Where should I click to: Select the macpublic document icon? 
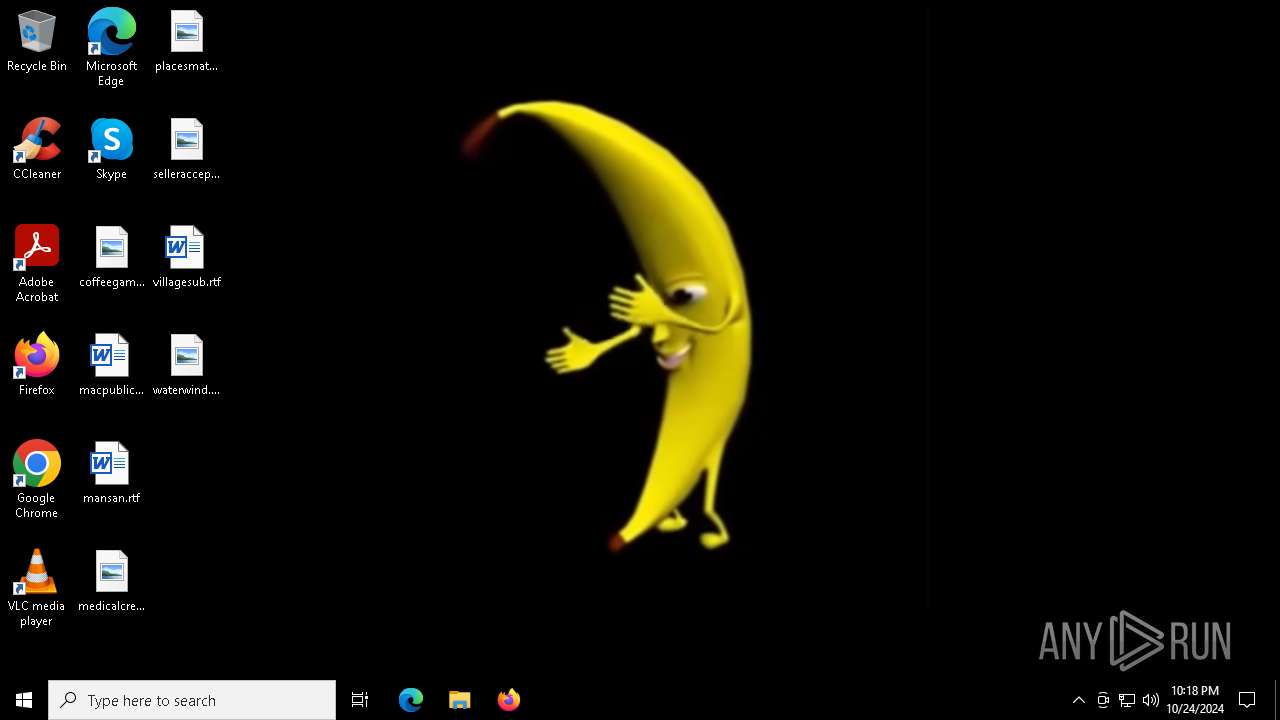coord(111,366)
